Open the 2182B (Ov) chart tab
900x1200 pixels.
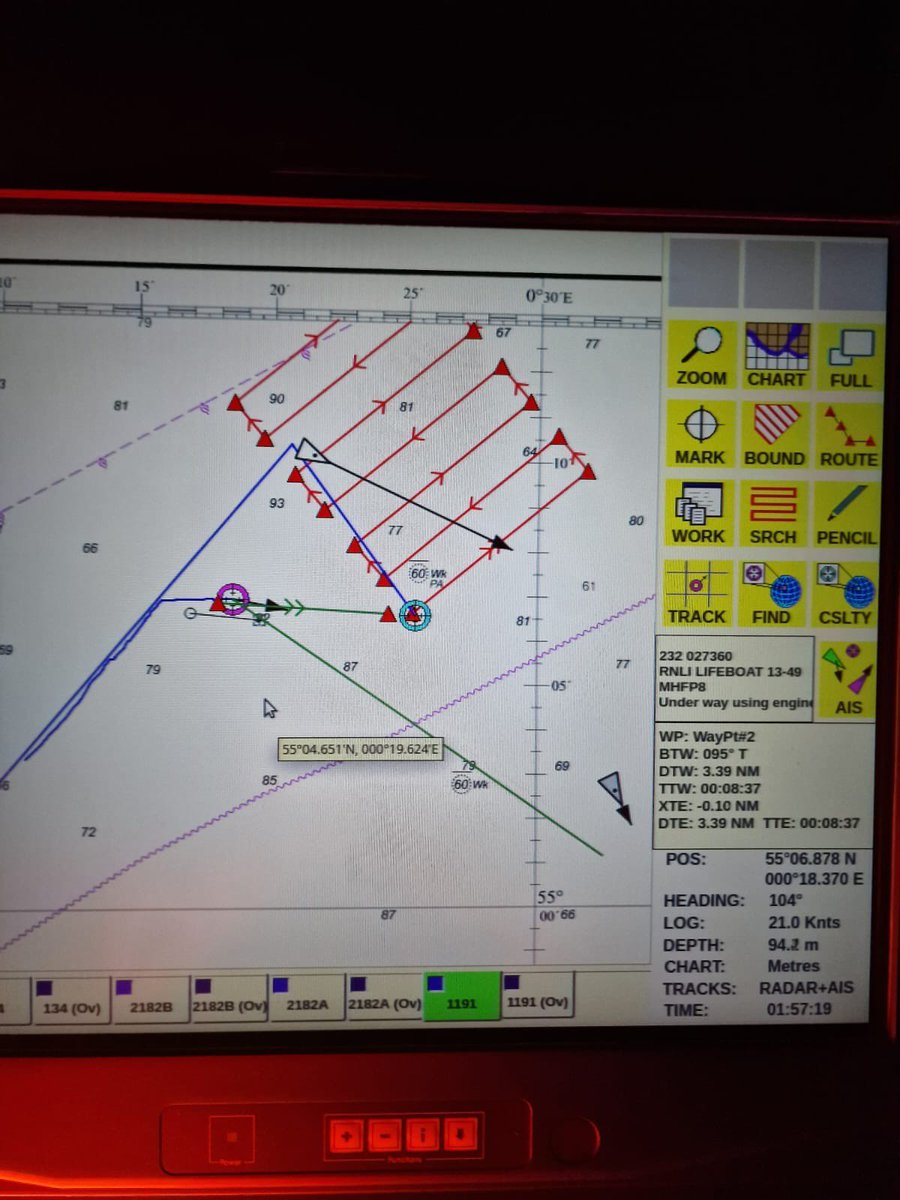(x=229, y=997)
